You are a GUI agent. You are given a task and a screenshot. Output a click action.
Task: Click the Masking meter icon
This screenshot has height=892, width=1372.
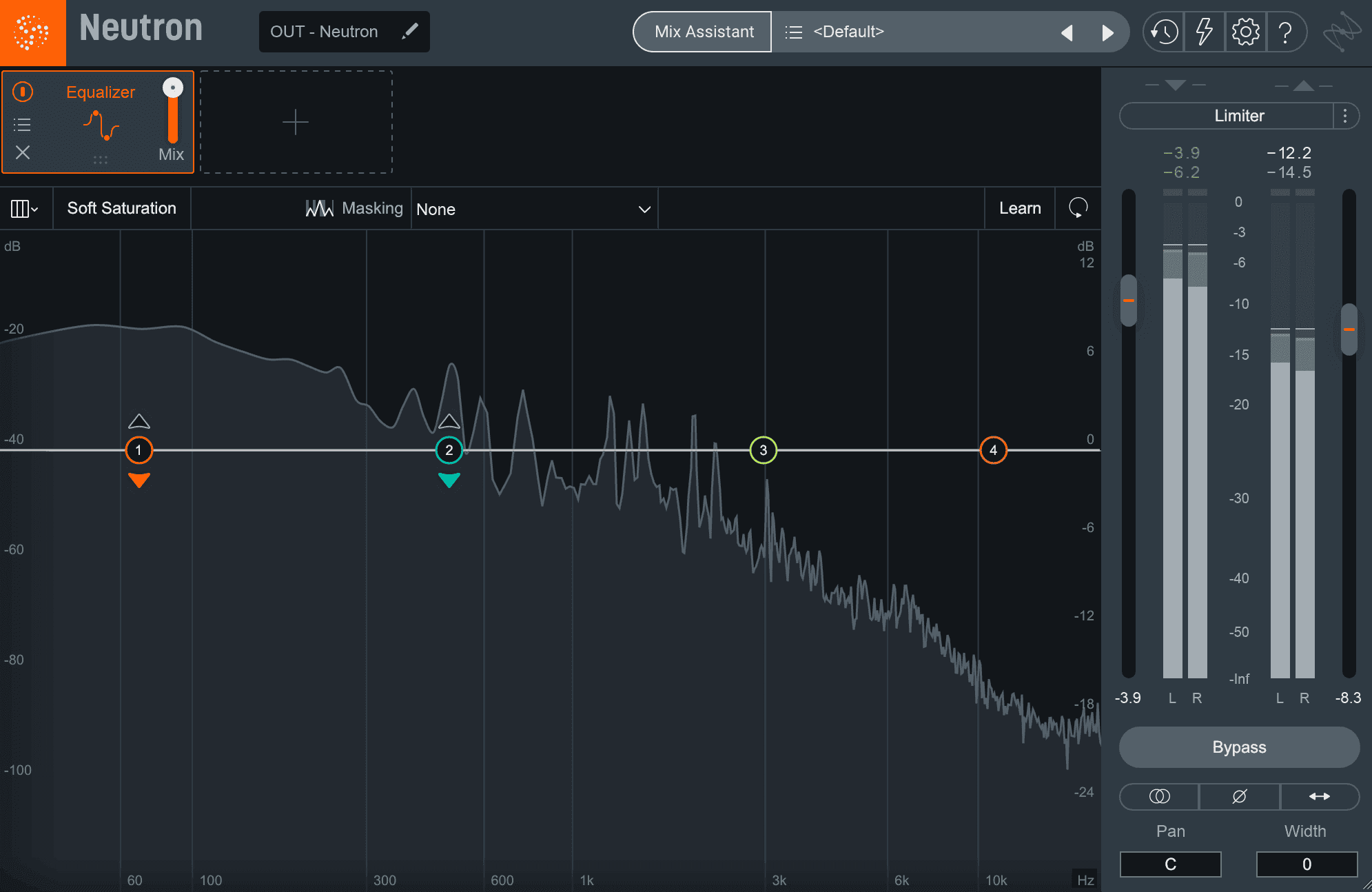click(x=320, y=208)
